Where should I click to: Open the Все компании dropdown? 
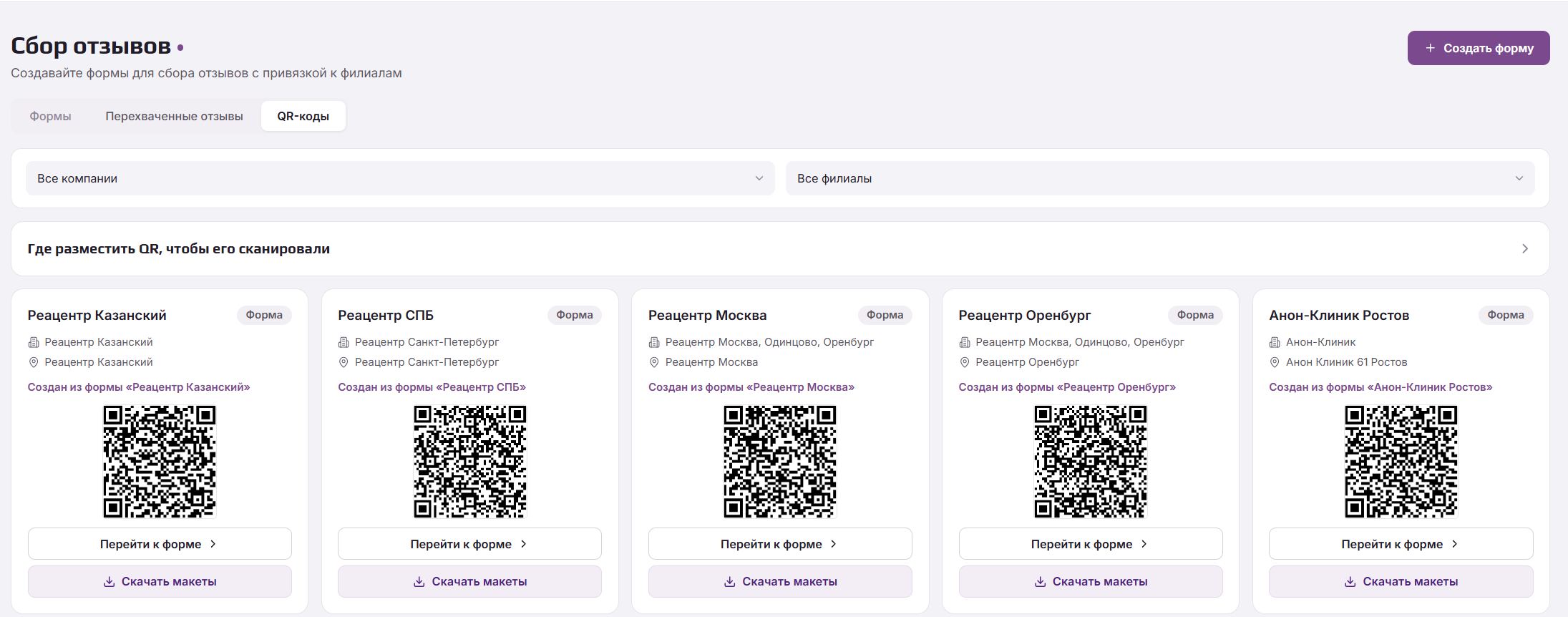pos(400,178)
